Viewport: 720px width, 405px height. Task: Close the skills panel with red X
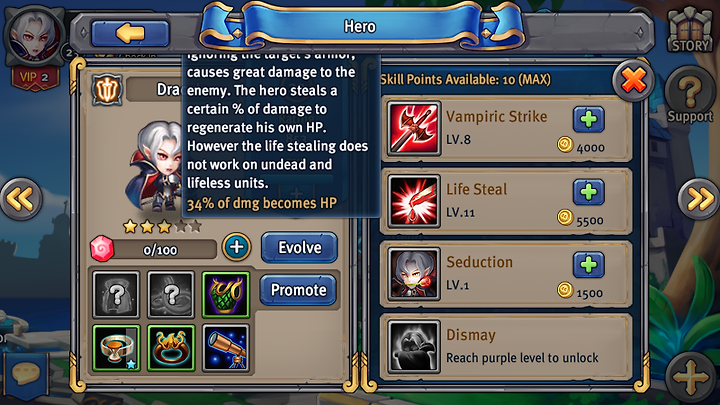point(634,81)
